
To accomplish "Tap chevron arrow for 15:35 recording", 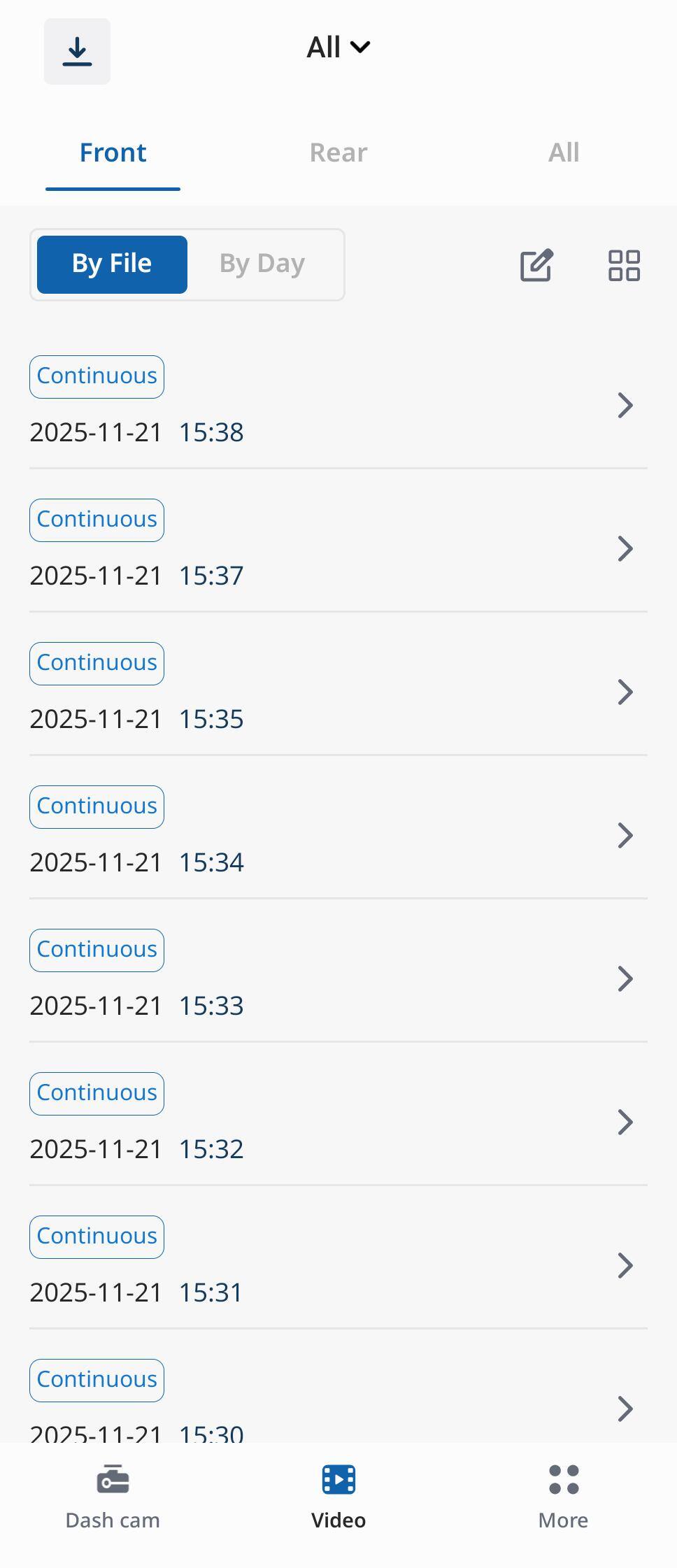I will point(625,692).
